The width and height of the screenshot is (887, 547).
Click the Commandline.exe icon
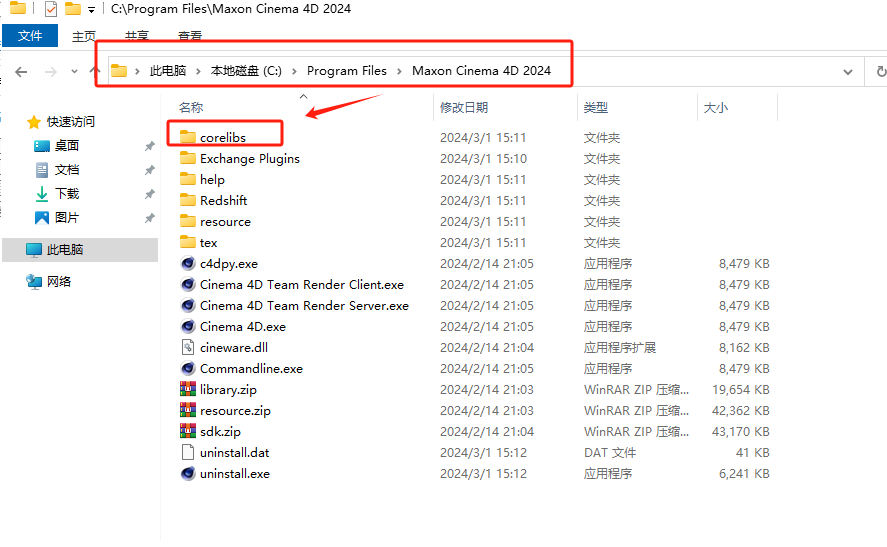point(188,368)
